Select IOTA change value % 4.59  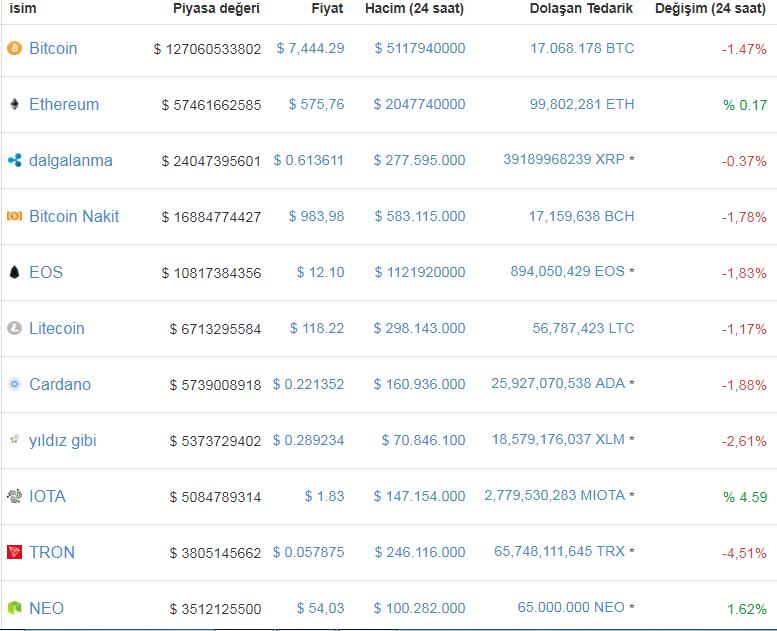pos(745,497)
